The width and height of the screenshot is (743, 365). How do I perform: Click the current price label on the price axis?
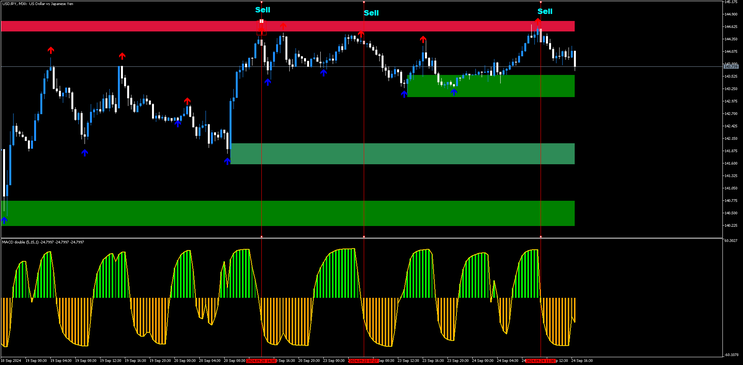coord(730,66)
